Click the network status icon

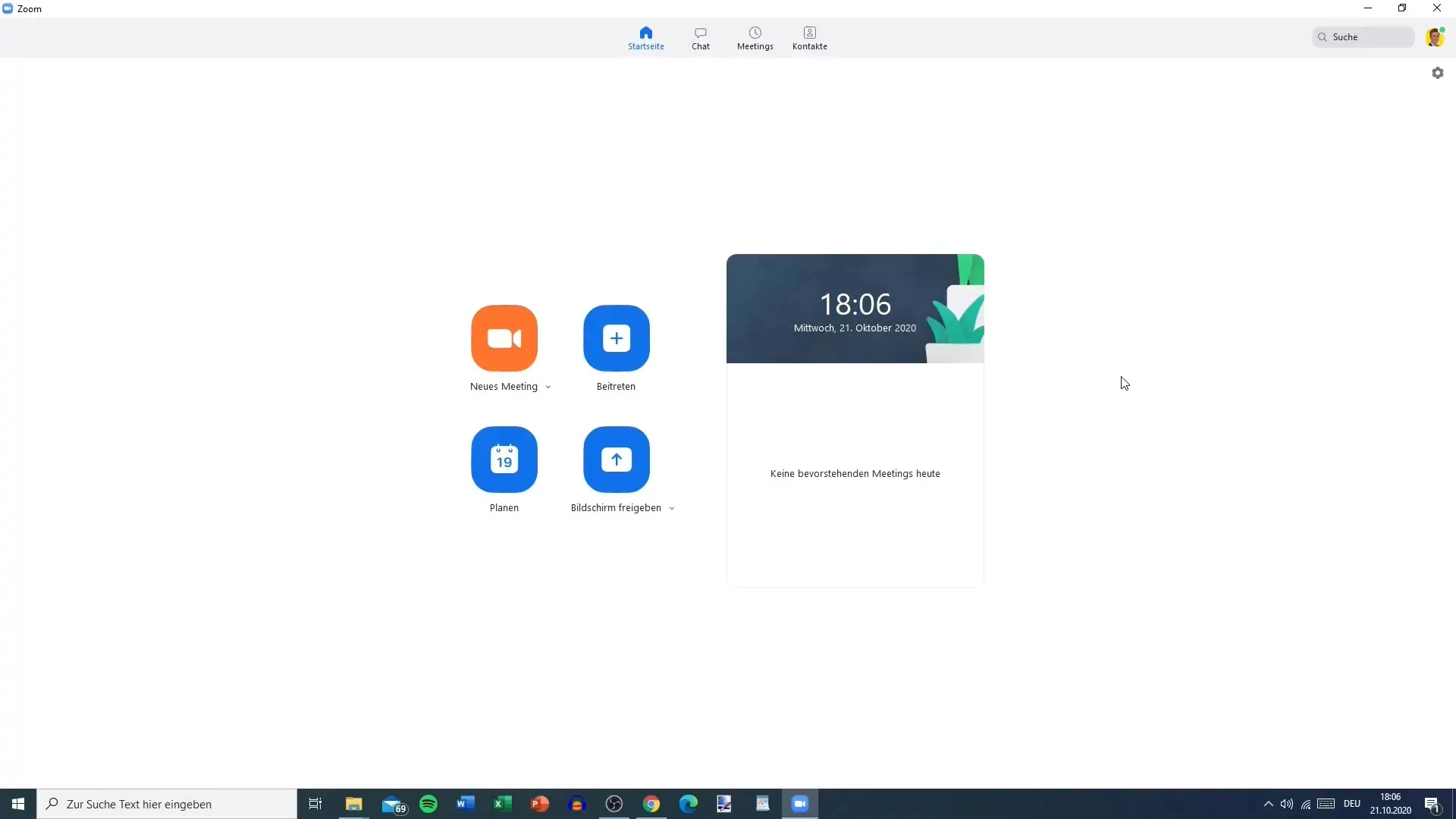[1307, 803]
